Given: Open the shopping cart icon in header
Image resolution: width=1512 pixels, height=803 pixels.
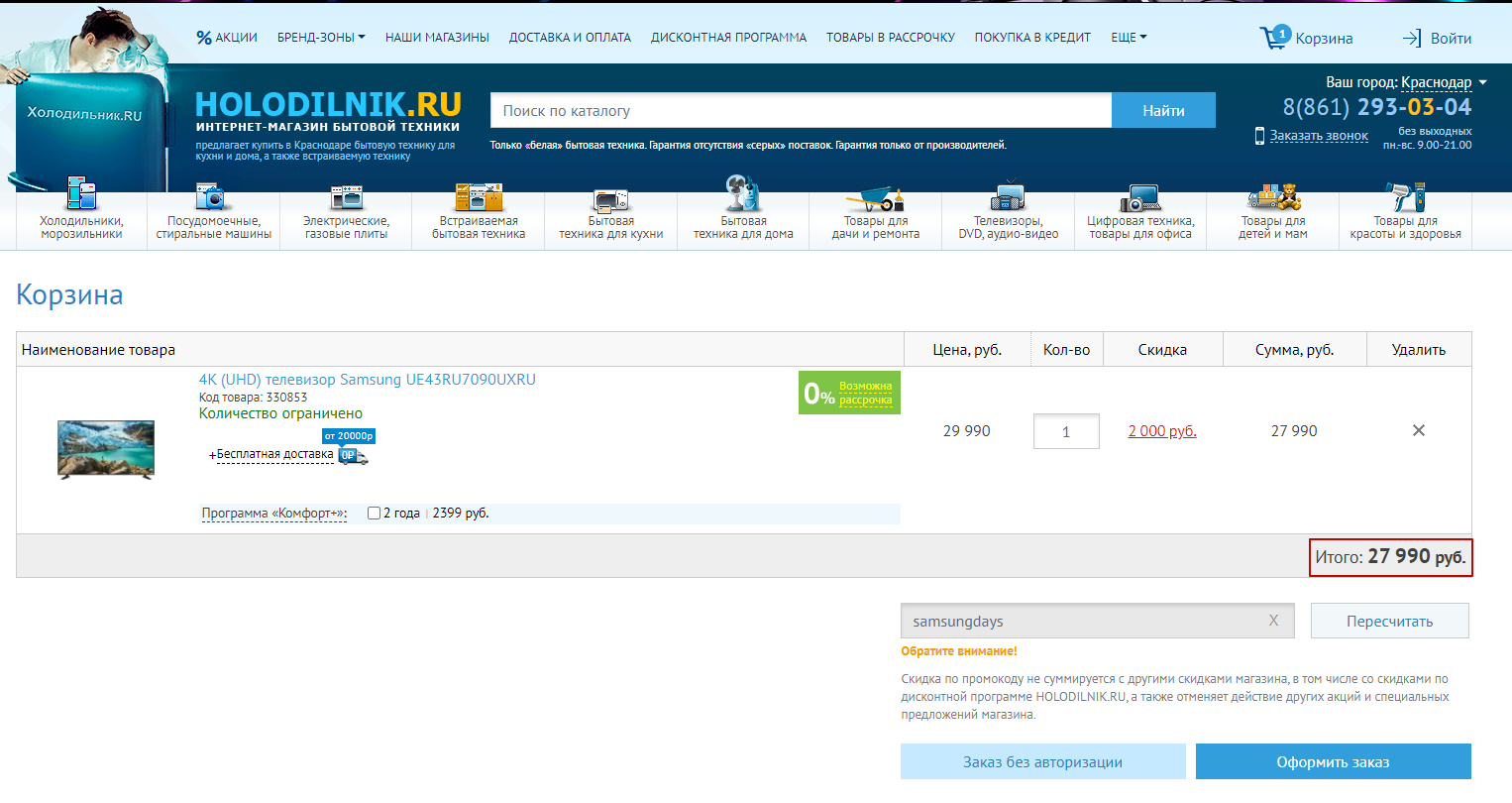Looking at the screenshot, I should (x=1273, y=38).
